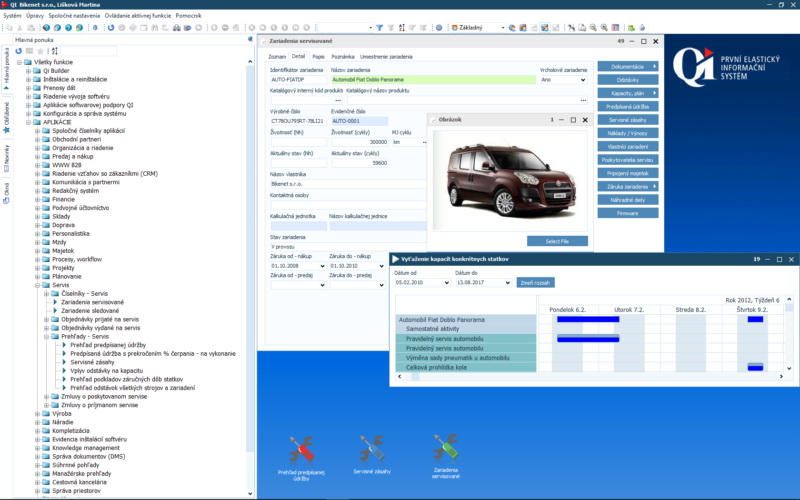This screenshot has width=800, height=500.
Task: Collapse the Servis tree node
Action: [37, 285]
